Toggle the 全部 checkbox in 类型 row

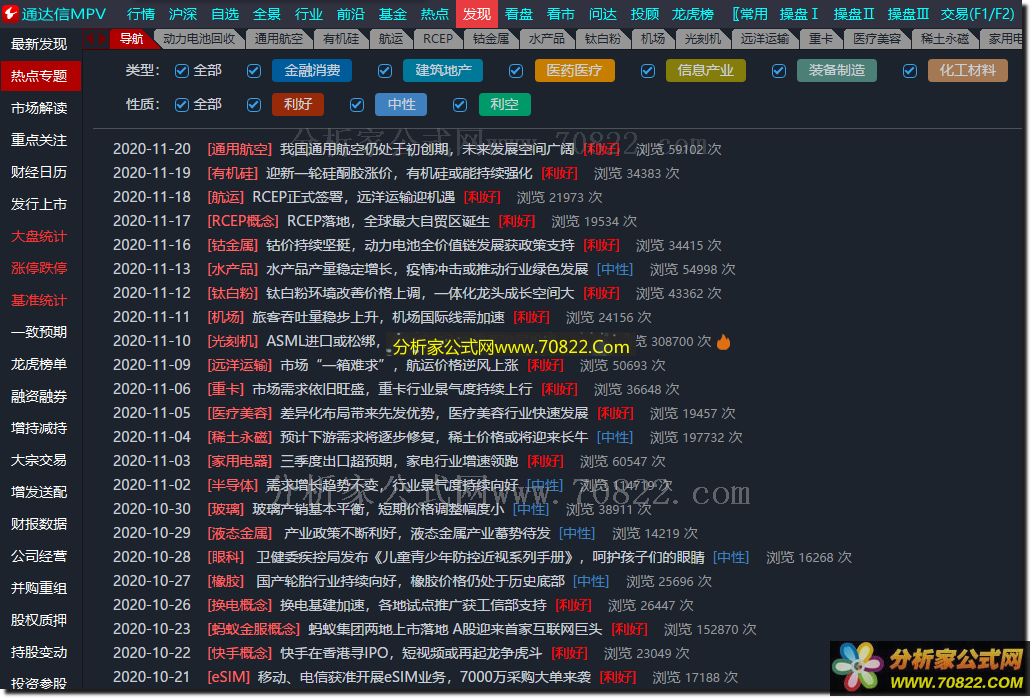(182, 70)
